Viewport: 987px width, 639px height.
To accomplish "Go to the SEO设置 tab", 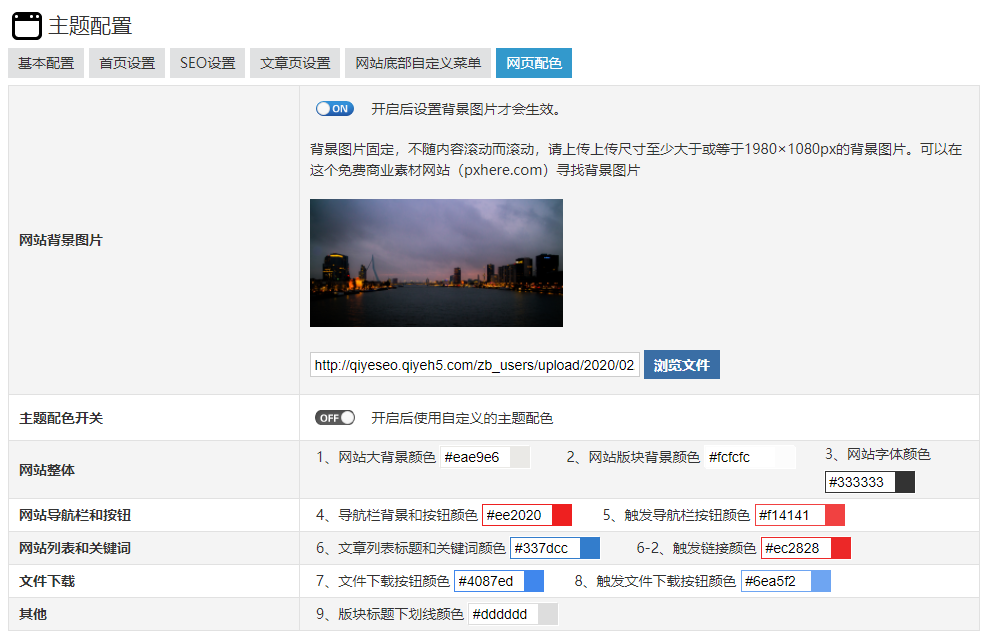I will (x=208, y=63).
